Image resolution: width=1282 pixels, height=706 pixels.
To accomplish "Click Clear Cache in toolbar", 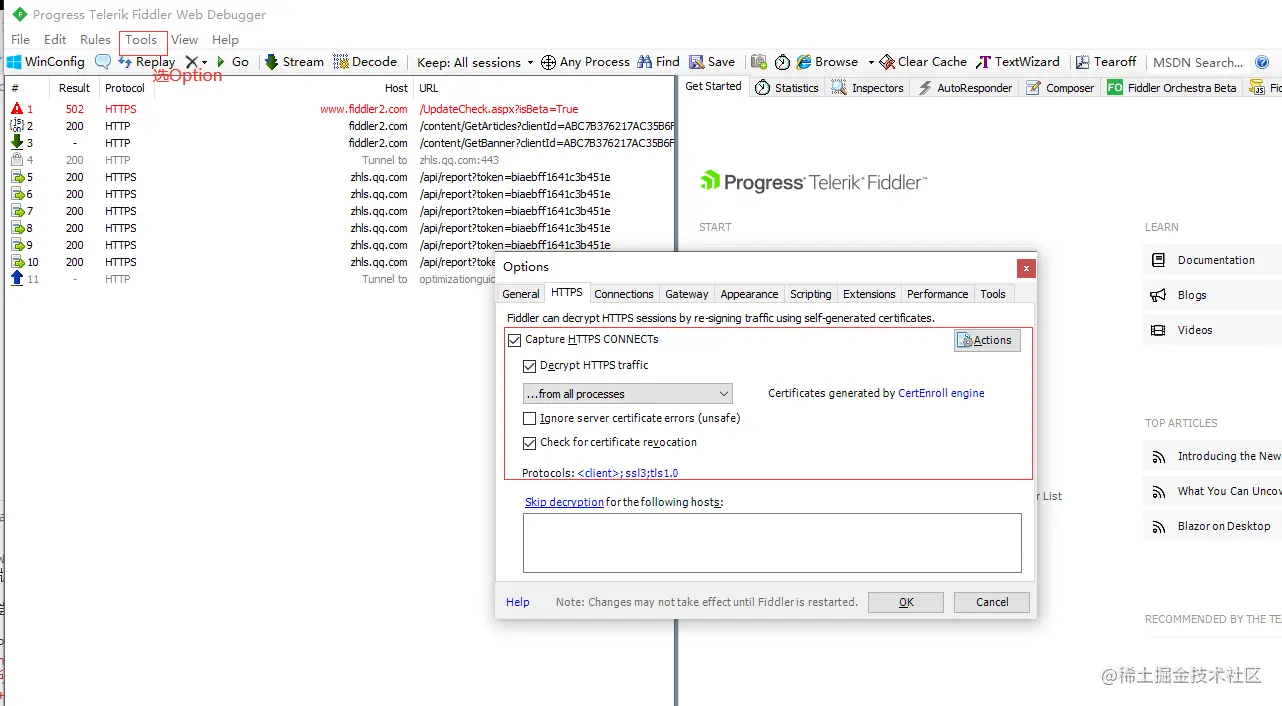I will point(924,62).
